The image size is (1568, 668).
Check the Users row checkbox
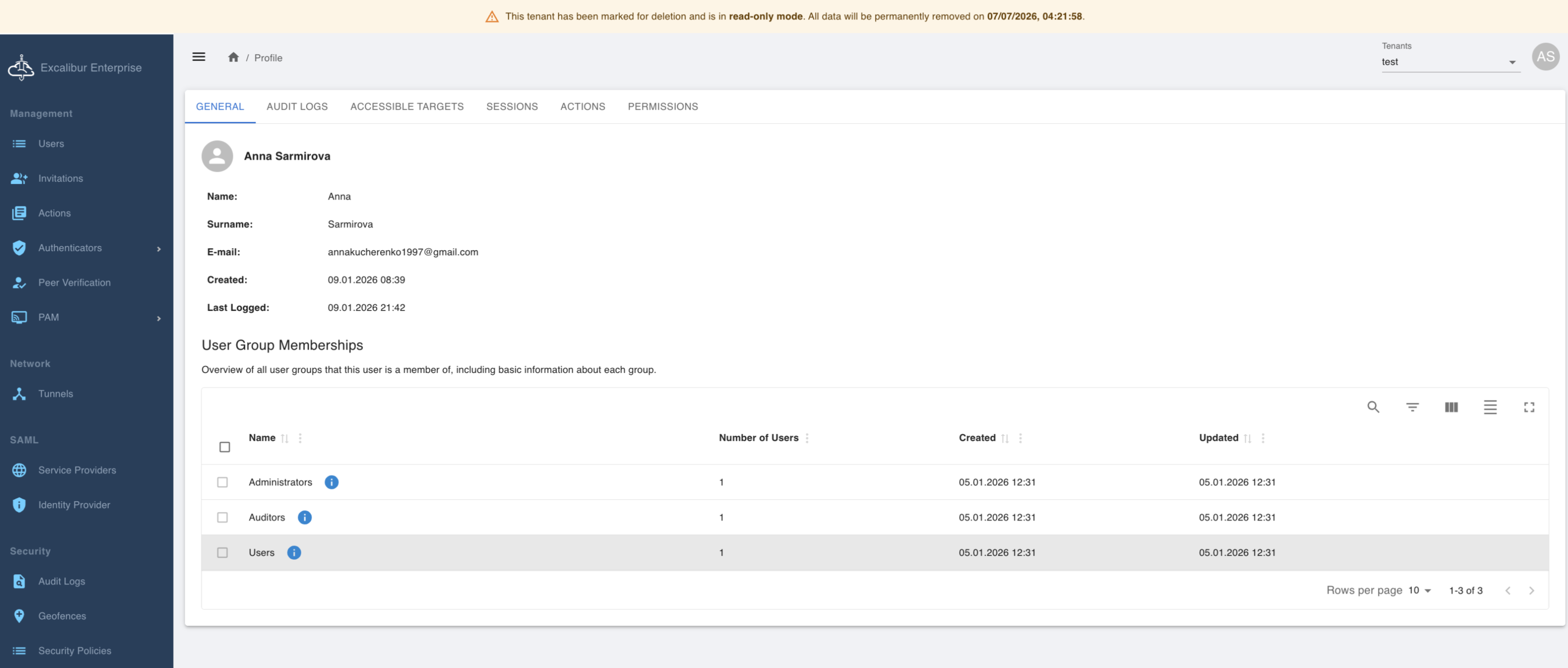coord(222,552)
